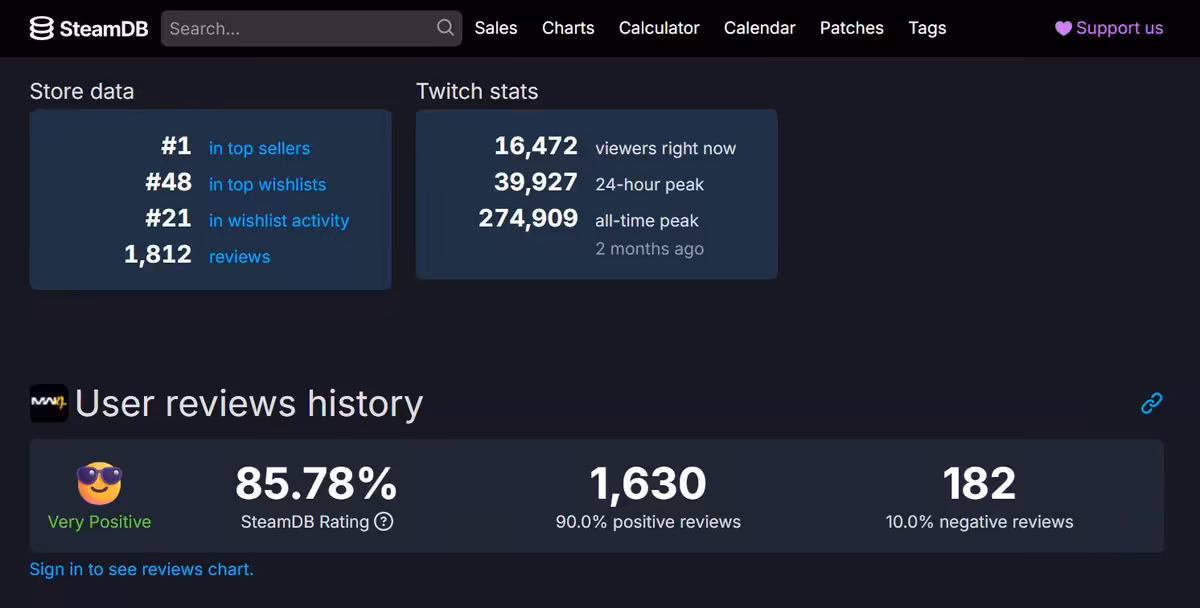1200x608 pixels.
Task: Click the 39,927 24-hour peak value
Action: click(536, 182)
